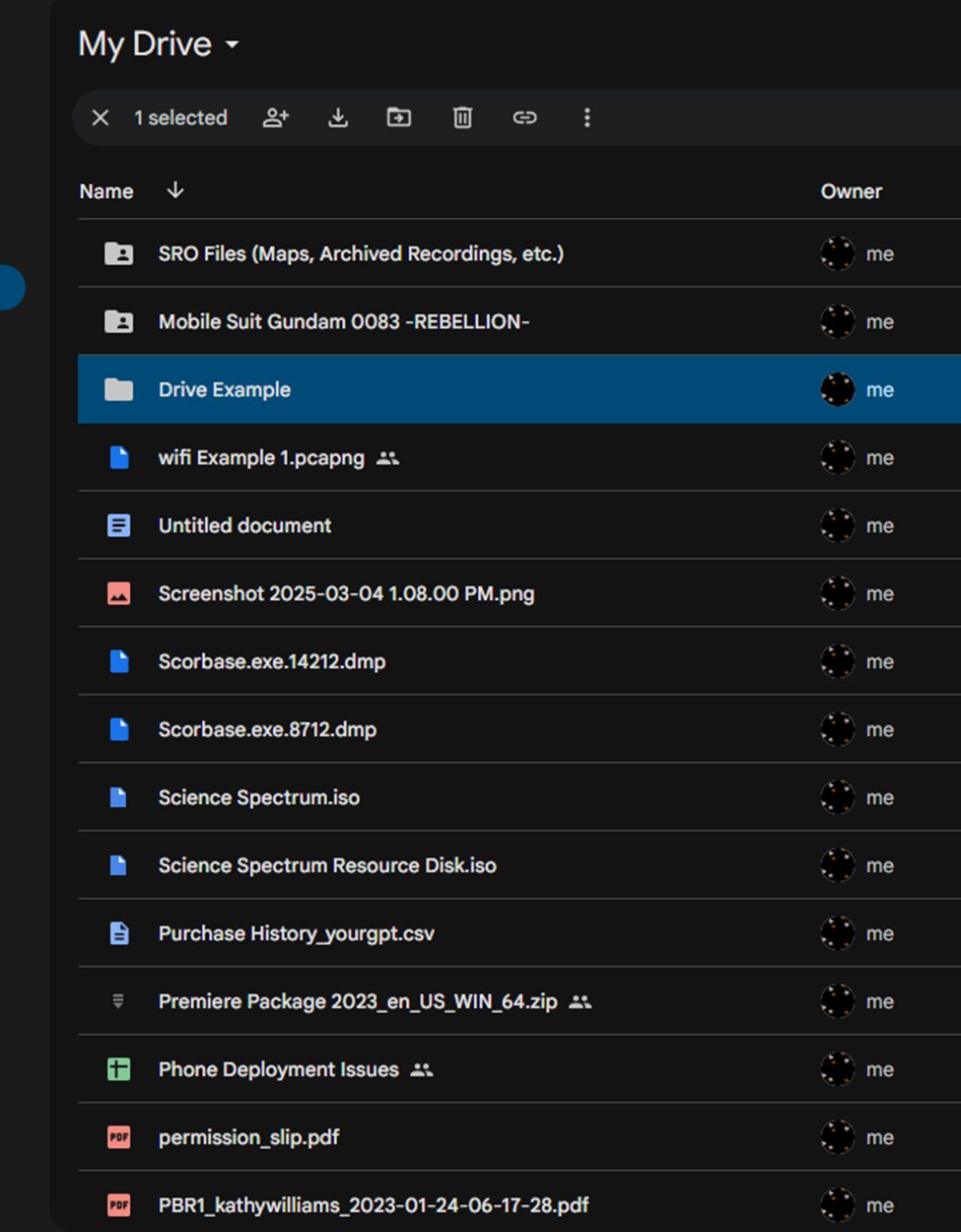The height and width of the screenshot is (1232, 961).
Task: Select Screenshot 2025-03-04 1.08.00 PM.png
Action: click(x=346, y=593)
